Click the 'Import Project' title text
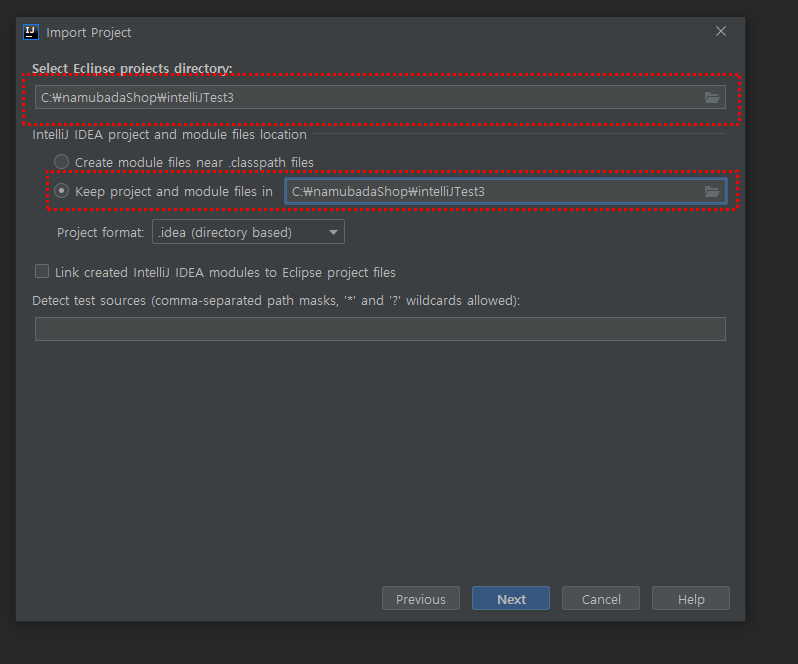798x664 pixels. (x=89, y=33)
